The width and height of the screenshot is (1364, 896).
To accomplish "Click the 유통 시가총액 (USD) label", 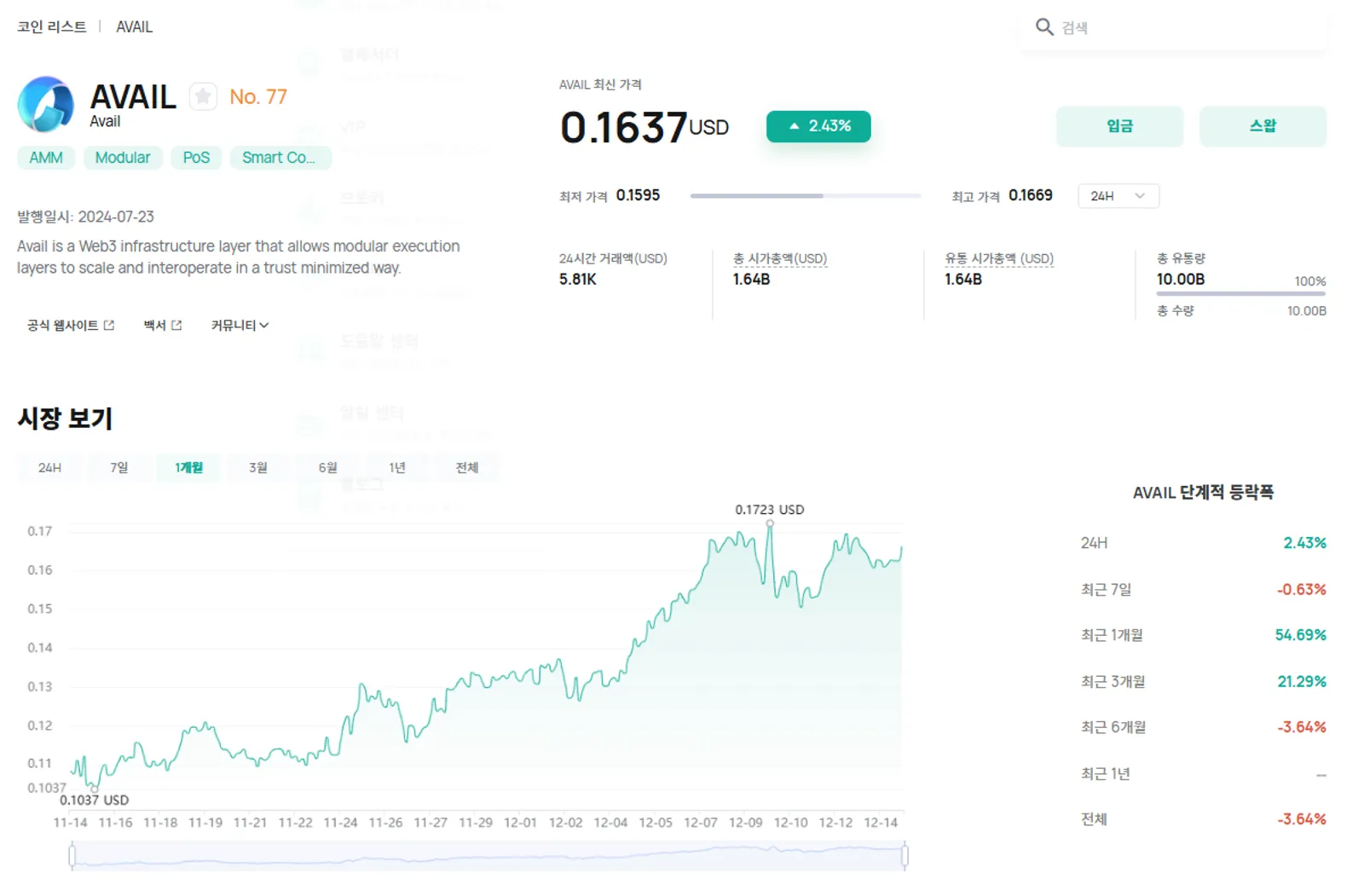I will point(999,258).
